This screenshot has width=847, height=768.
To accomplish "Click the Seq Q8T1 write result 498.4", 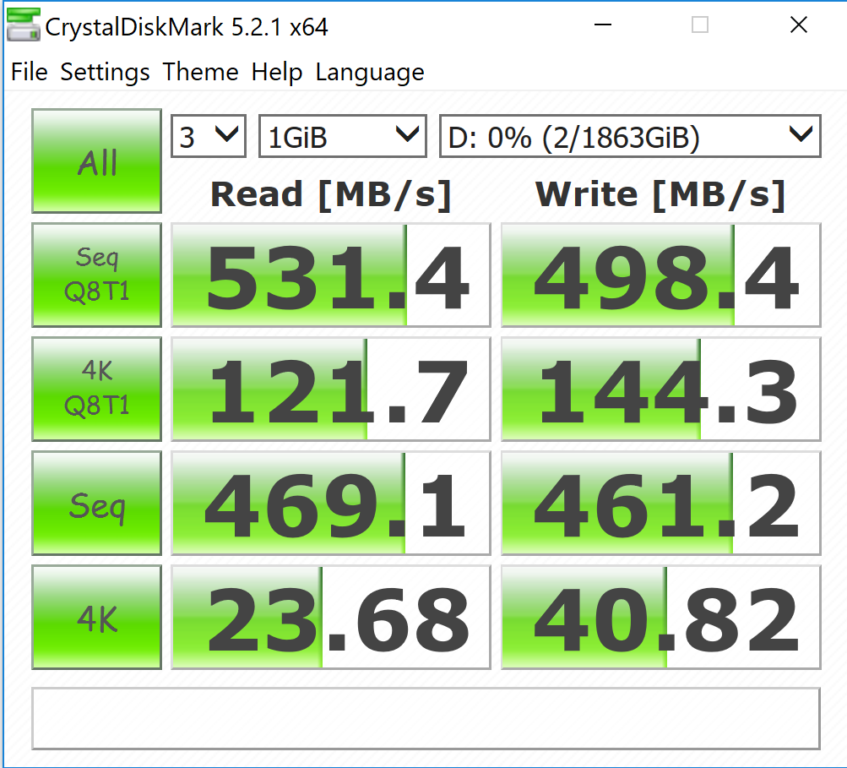I will coord(661,275).
